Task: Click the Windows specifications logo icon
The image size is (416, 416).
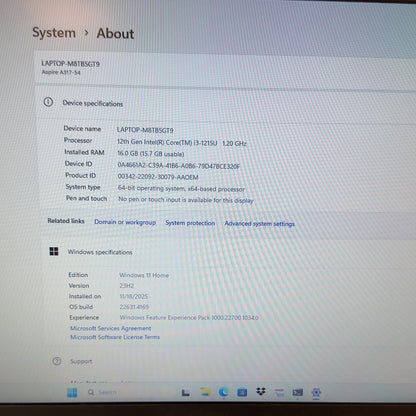Action: coord(54,251)
